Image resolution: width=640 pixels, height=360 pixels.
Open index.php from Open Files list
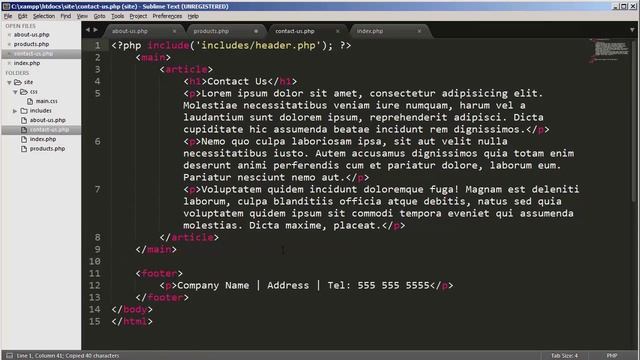[x=27, y=63]
